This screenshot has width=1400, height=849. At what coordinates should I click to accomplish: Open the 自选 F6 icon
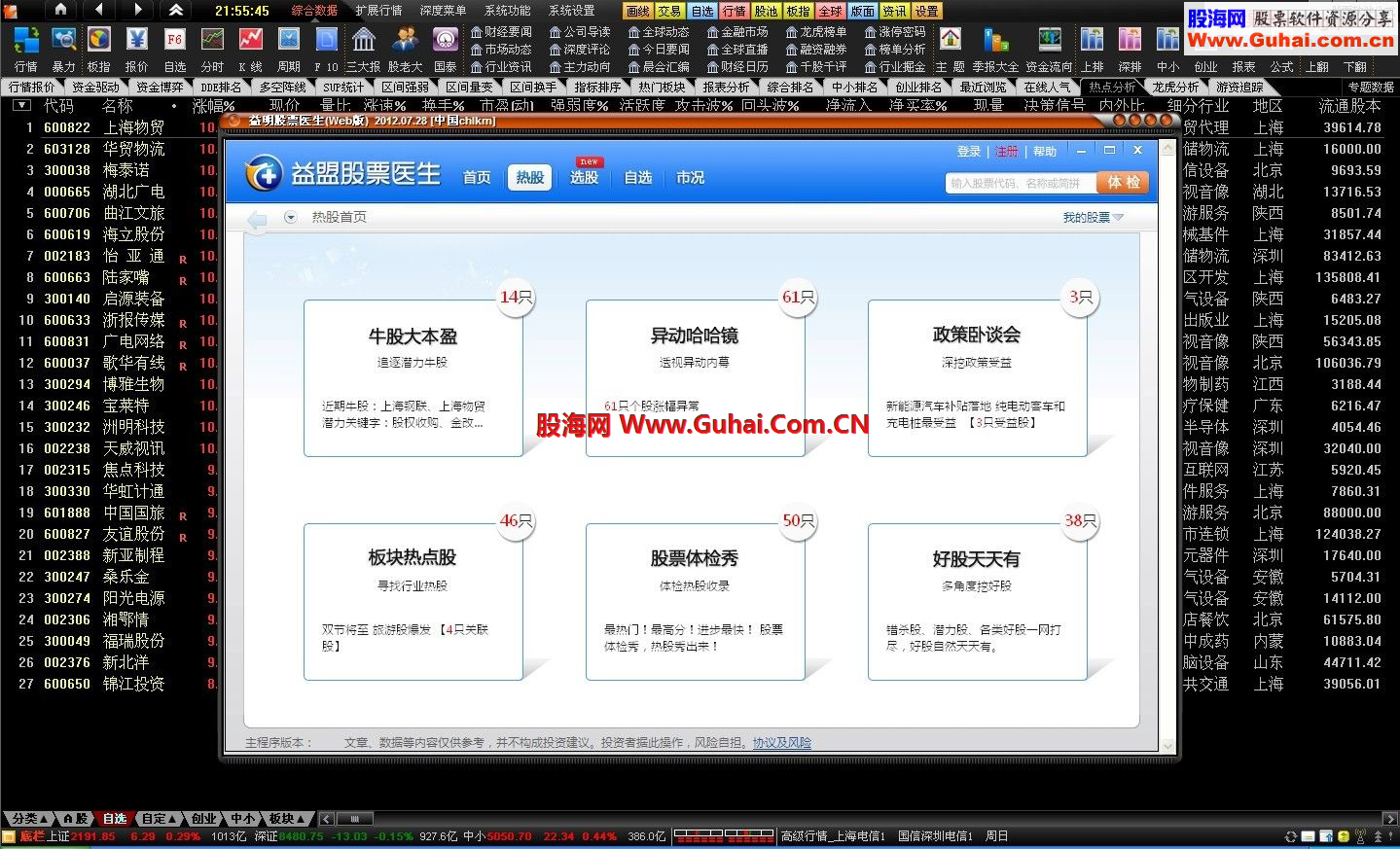(x=175, y=40)
